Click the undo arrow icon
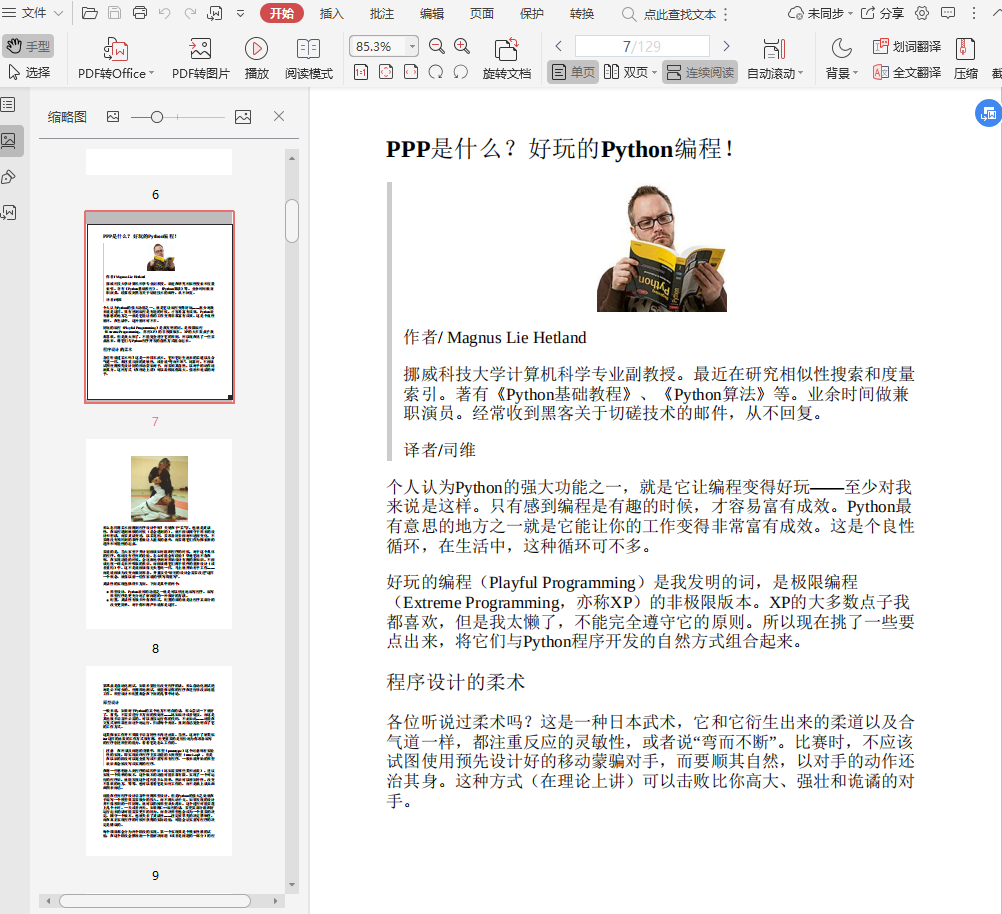Screen dimensions: 1002x914 (165, 13)
